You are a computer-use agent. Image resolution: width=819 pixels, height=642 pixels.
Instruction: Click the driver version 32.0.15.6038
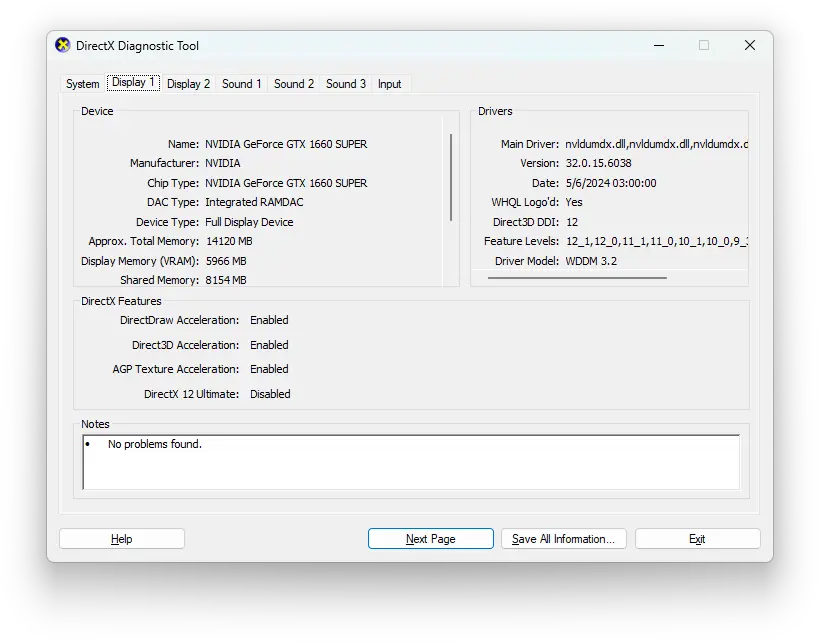click(x=599, y=164)
